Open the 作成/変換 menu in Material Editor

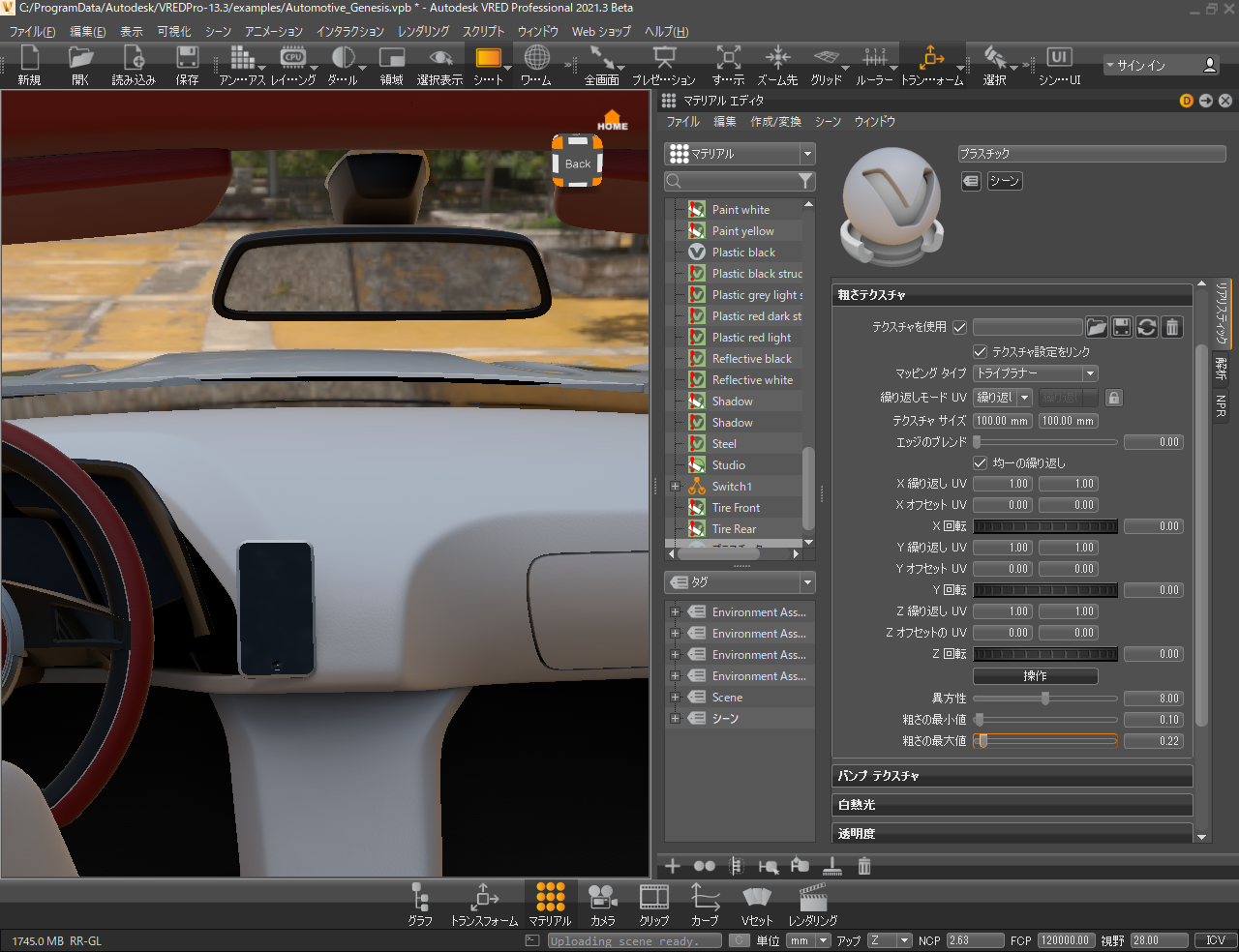tap(775, 122)
